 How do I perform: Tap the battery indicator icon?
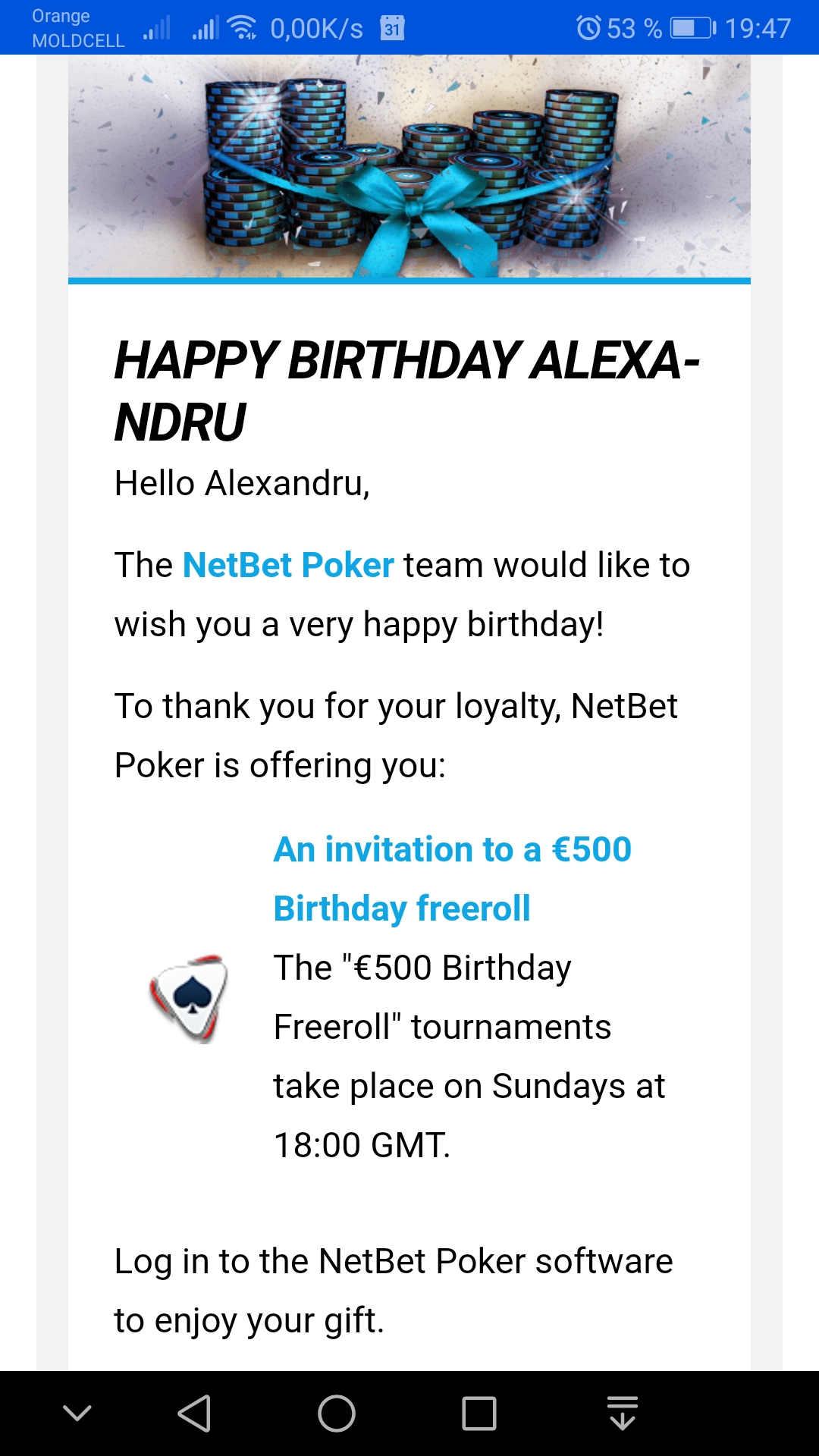click(x=693, y=28)
